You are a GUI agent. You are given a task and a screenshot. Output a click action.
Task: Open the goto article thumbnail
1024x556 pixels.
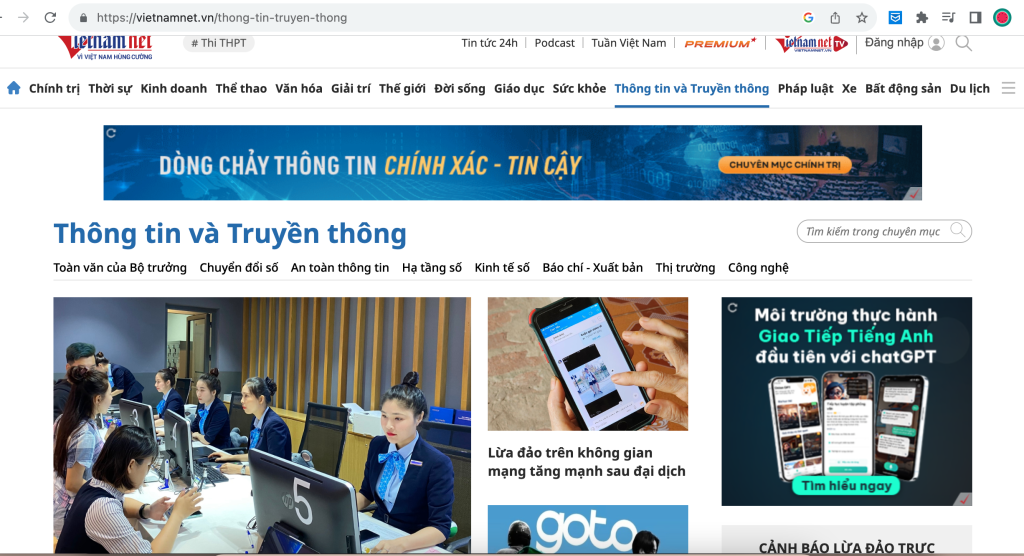[588, 529]
